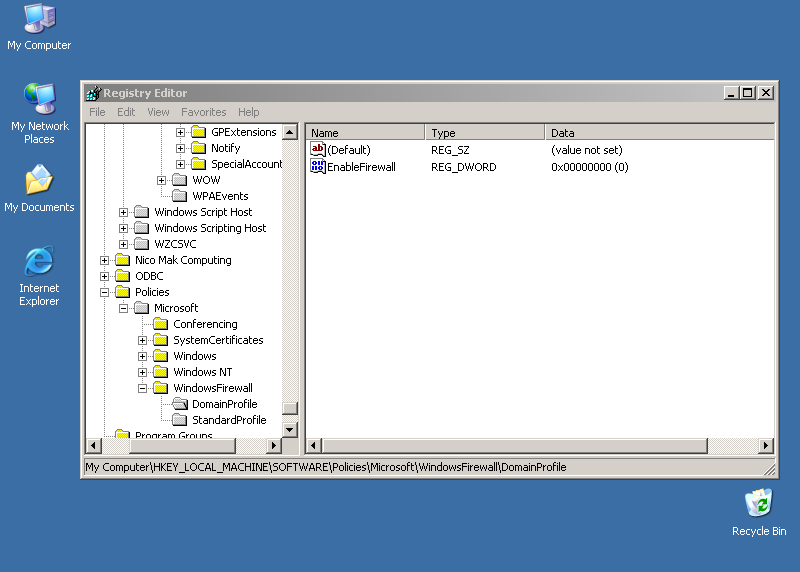Click the Registry Editor title bar icon
The image size is (800, 572).
click(93, 93)
